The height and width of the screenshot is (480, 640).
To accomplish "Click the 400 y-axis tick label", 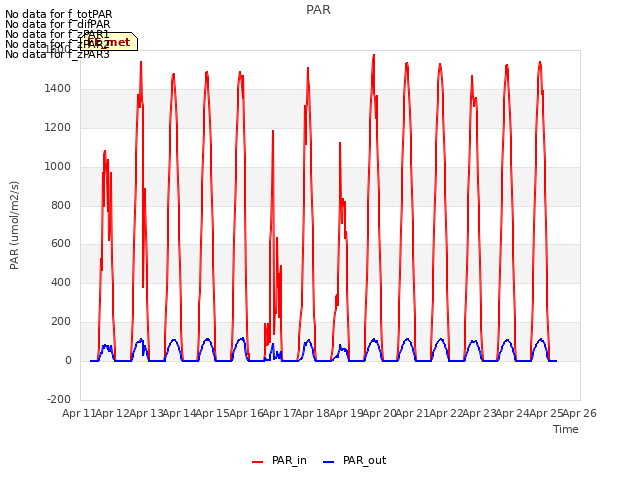I will 61,282.
